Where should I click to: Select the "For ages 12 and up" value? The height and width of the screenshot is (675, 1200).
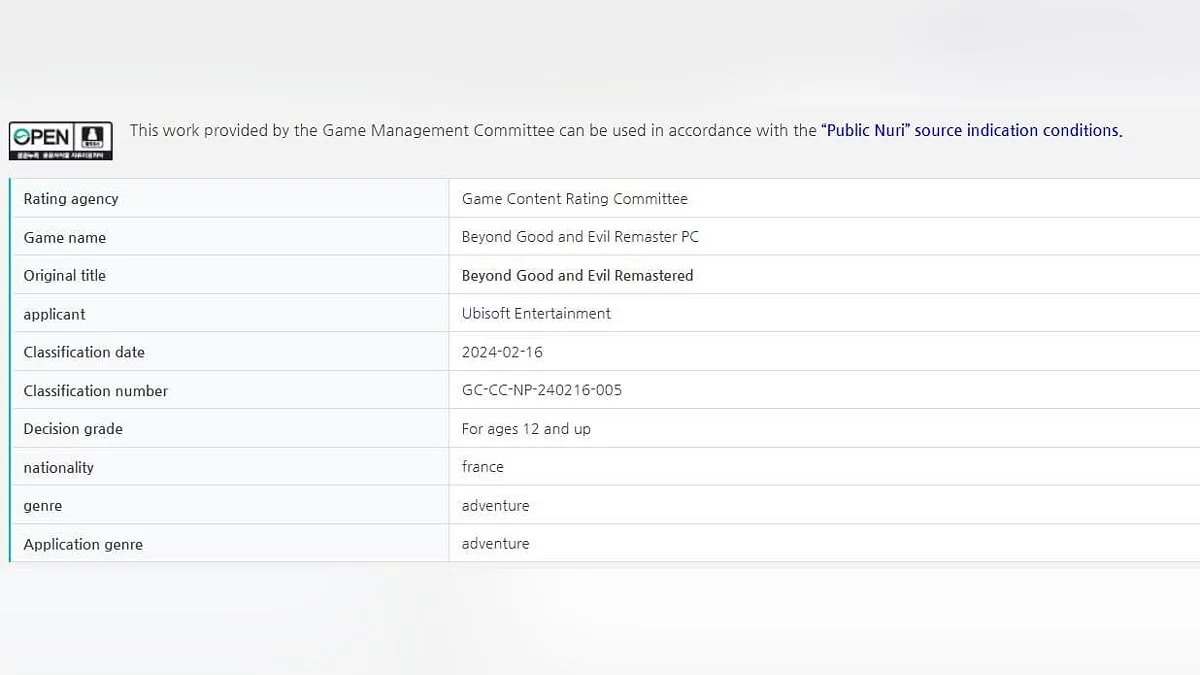pos(526,429)
